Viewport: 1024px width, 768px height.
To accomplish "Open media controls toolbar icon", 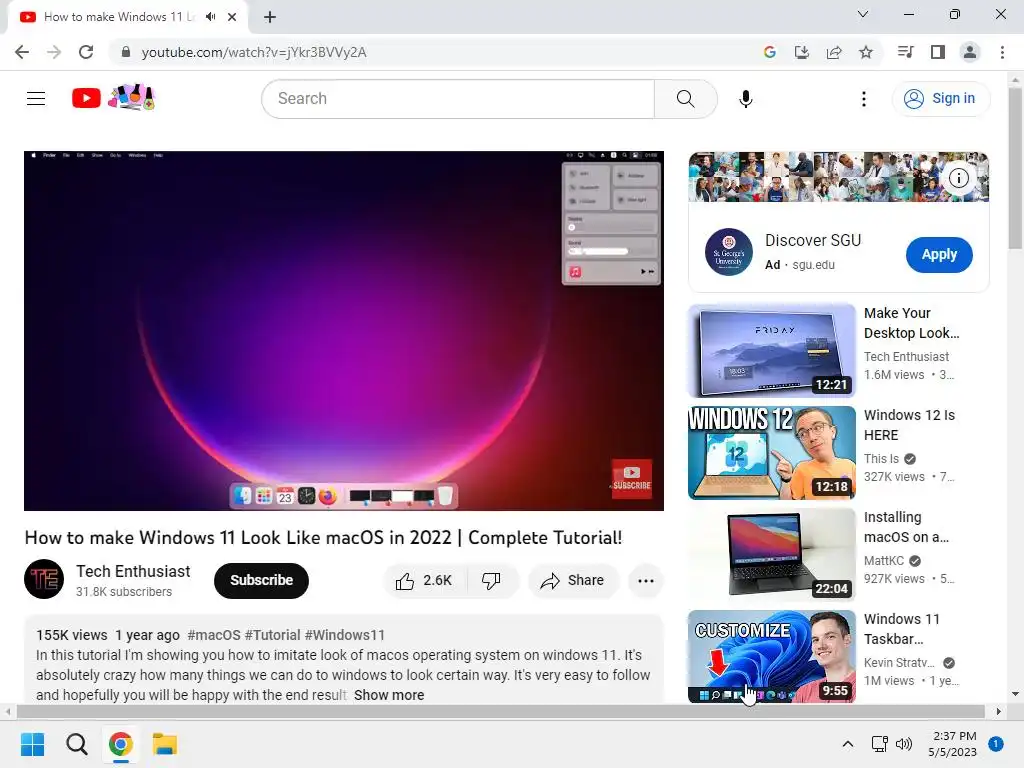I will pos(905,52).
